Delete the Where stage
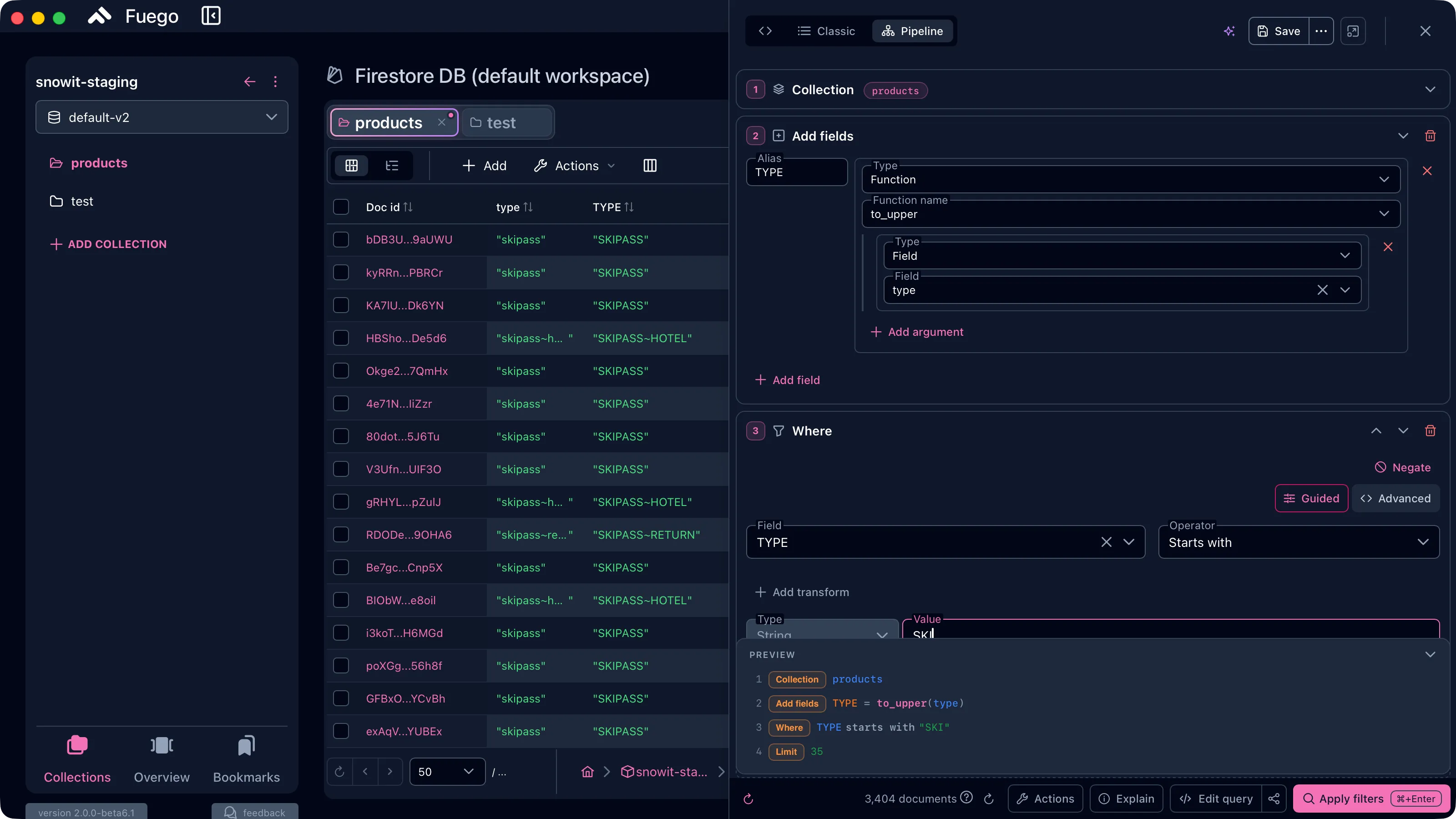 pyautogui.click(x=1431, y=431)
